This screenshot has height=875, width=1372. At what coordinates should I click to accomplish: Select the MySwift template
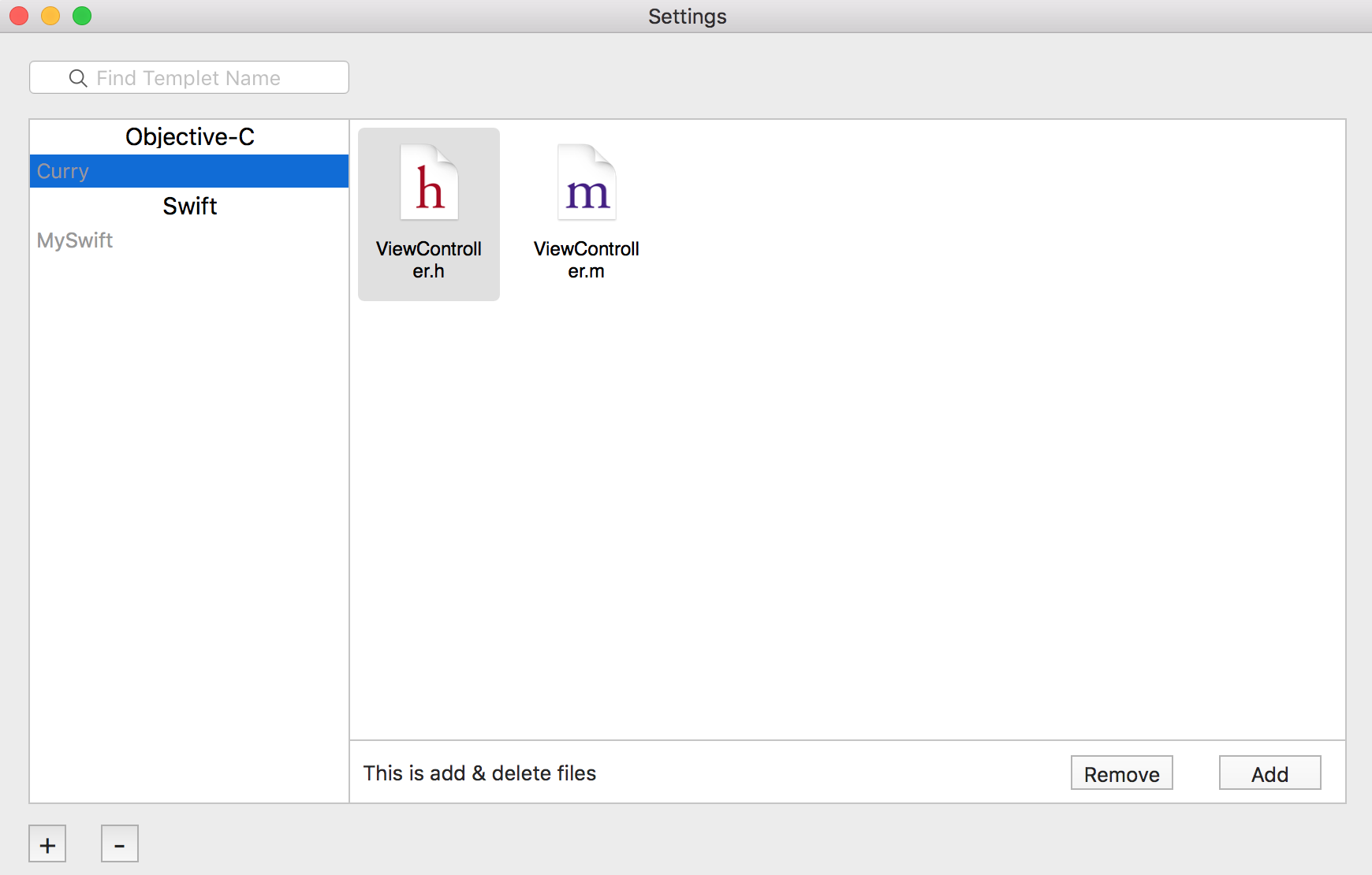pos(76,240)
